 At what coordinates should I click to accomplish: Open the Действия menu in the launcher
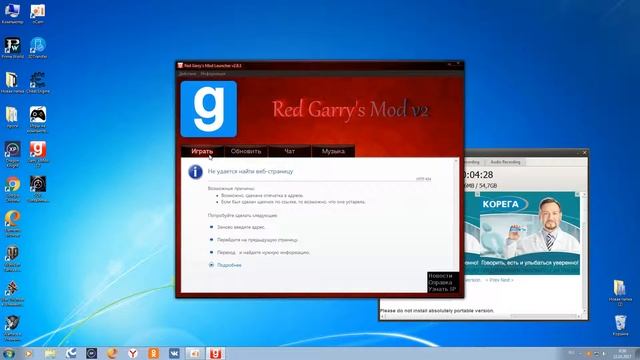point(187,74)
